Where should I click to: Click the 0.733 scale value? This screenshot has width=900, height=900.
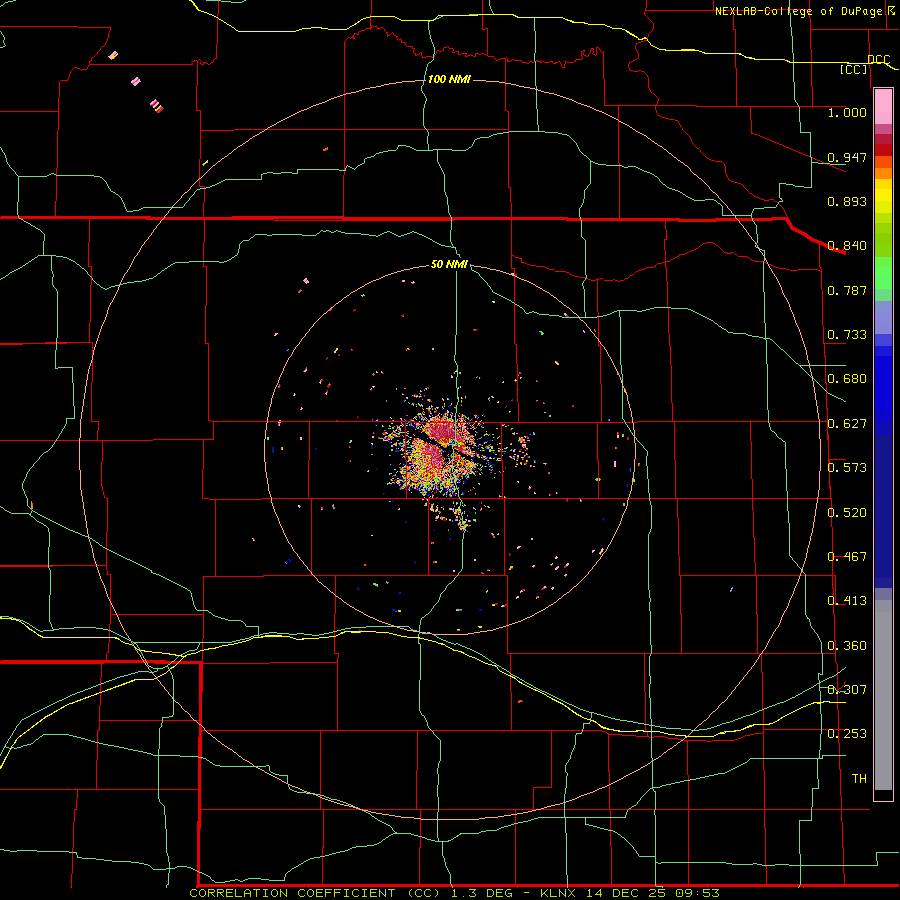coord(847,335)
